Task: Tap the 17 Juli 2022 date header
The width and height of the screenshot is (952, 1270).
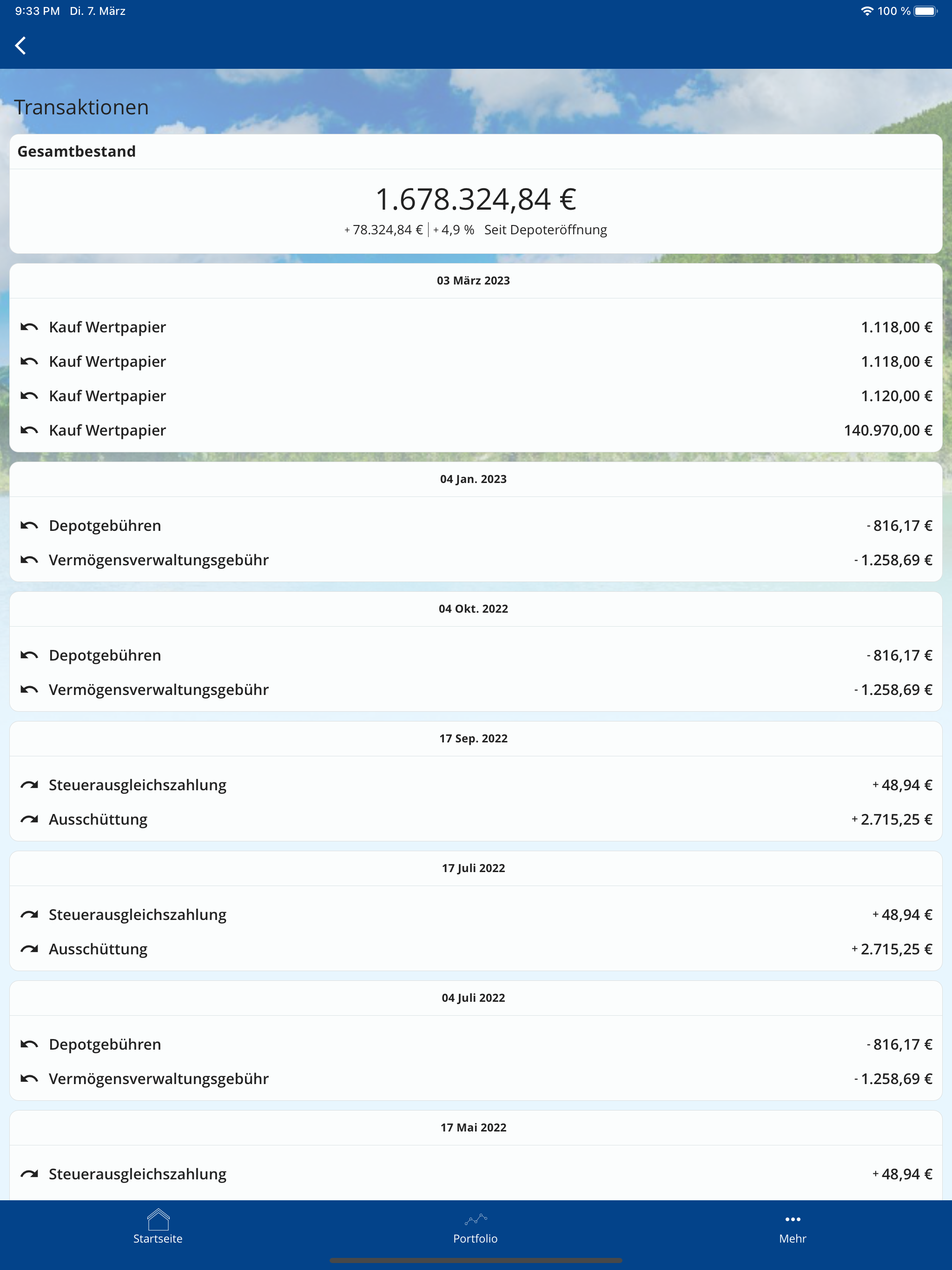Action: 474,869
